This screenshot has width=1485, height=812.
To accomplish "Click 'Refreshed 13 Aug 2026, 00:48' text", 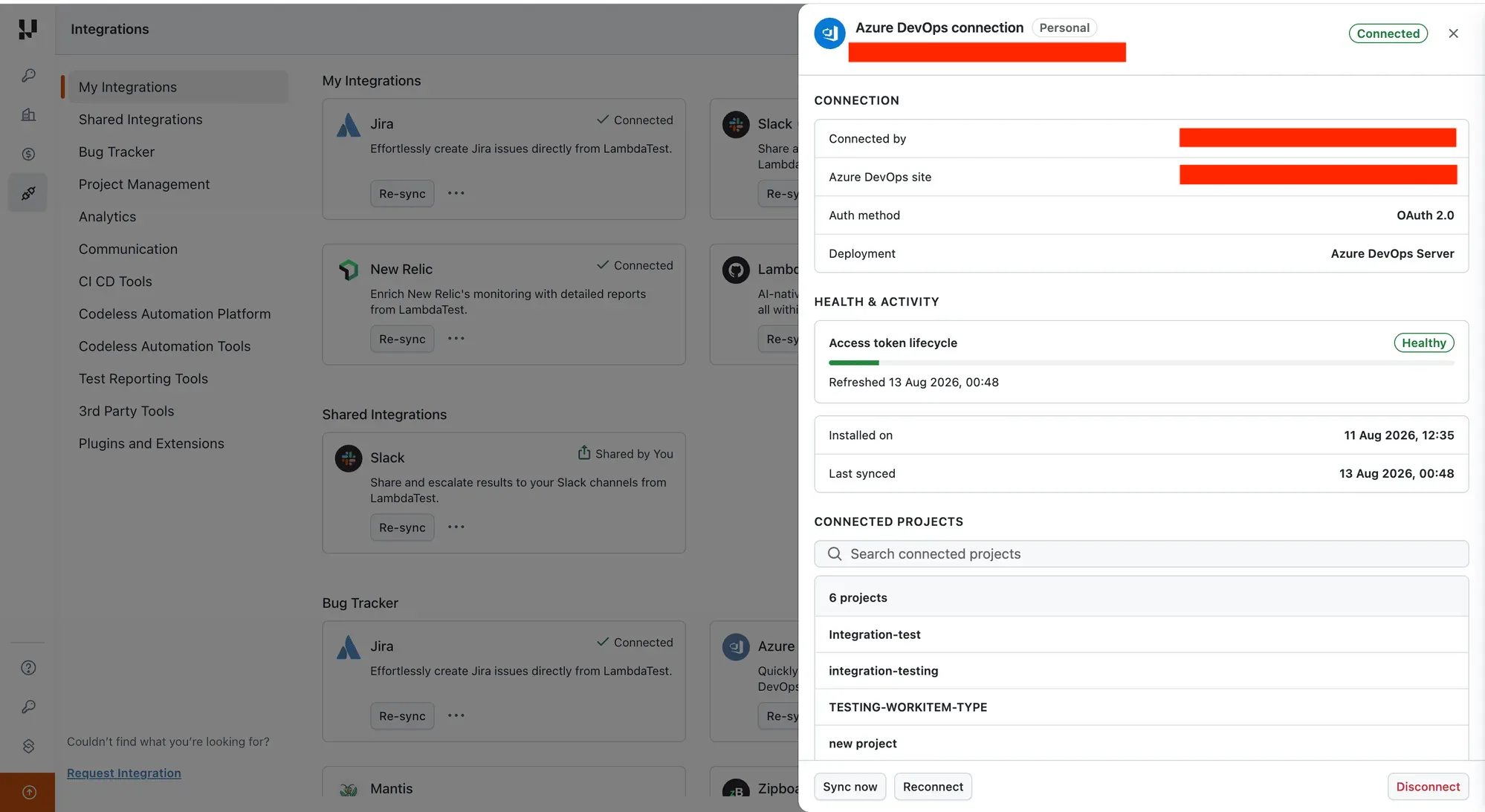I will tap(913, 382).
